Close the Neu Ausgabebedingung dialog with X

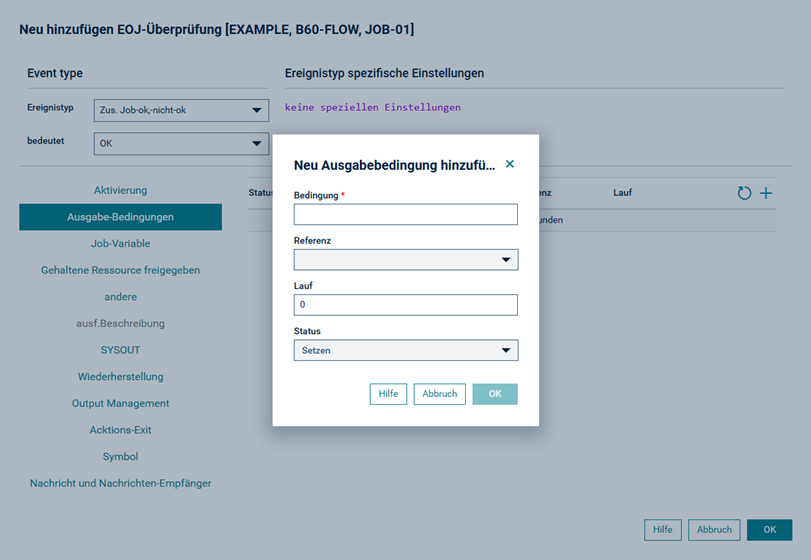(509, 164)
